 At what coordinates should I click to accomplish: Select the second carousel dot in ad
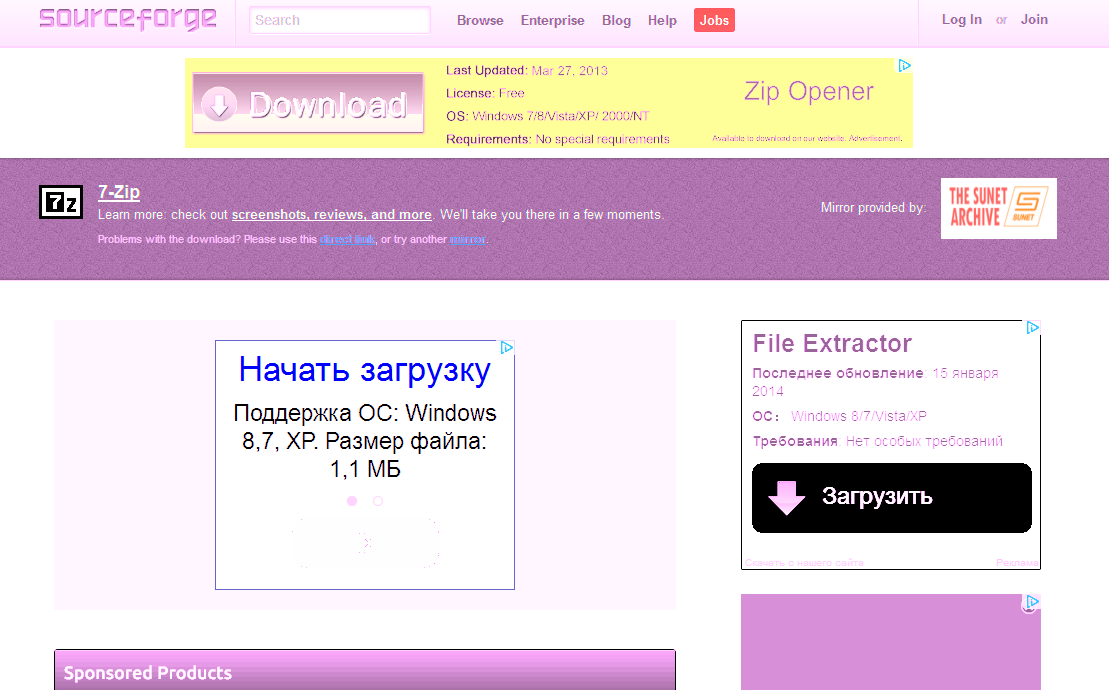378,501
